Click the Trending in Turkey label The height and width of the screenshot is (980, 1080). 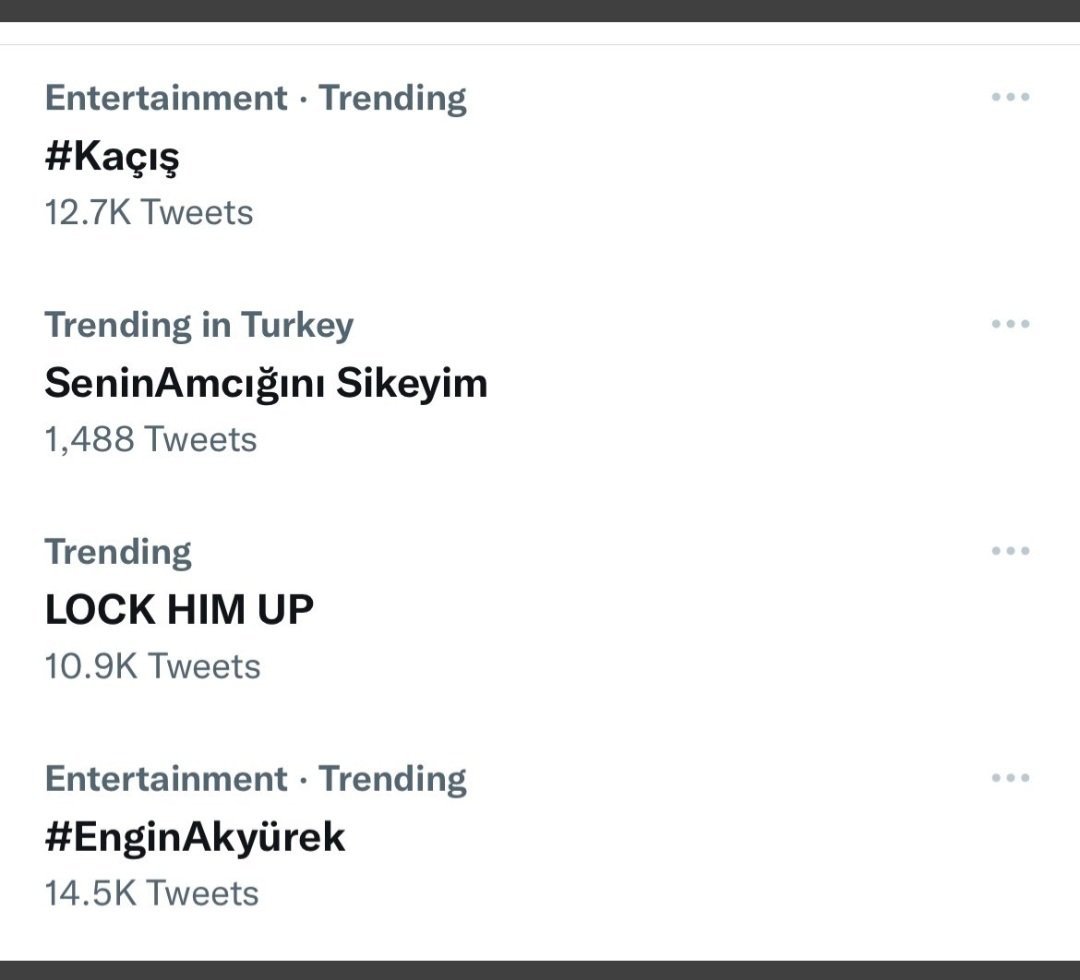point(198,325)
